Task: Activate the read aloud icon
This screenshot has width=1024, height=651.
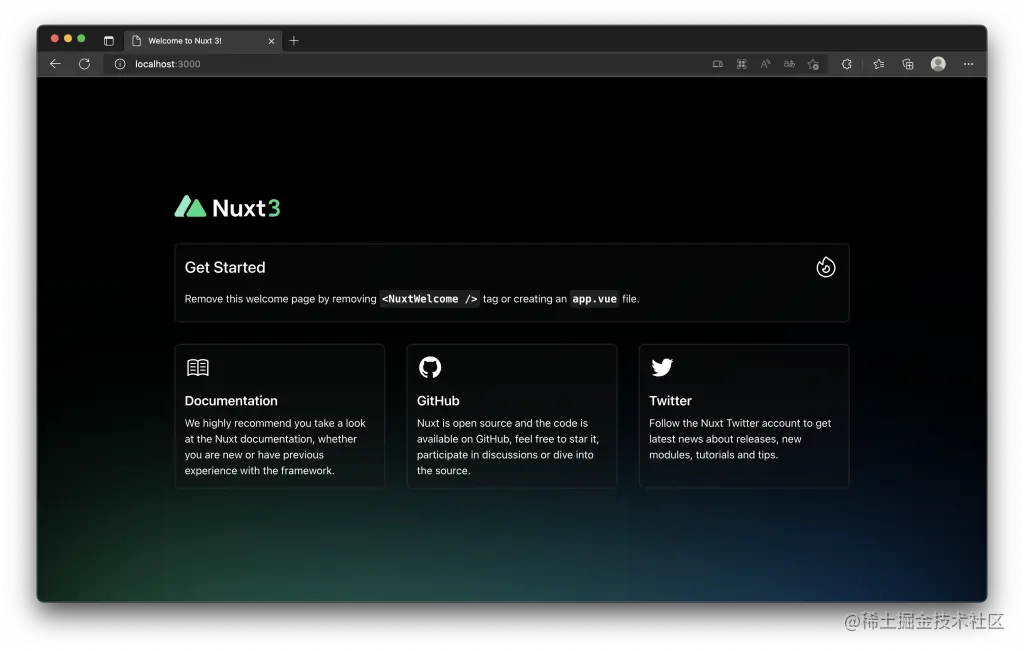Action: click(x=765, y=63)
